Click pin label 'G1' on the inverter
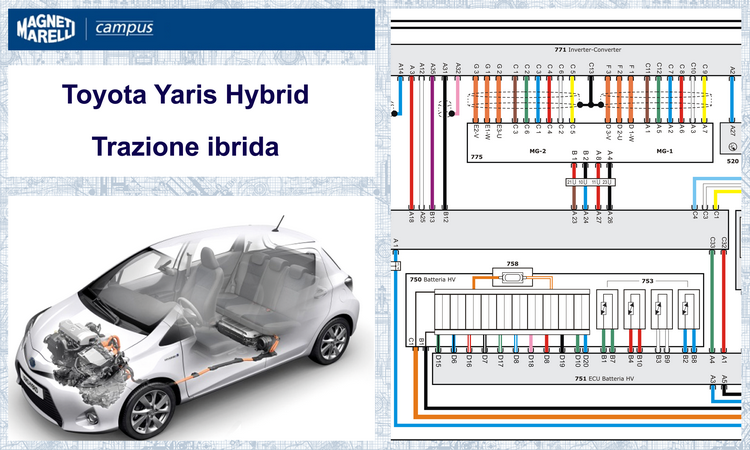This screenshot has width=750, height=450. pos(487,69)
